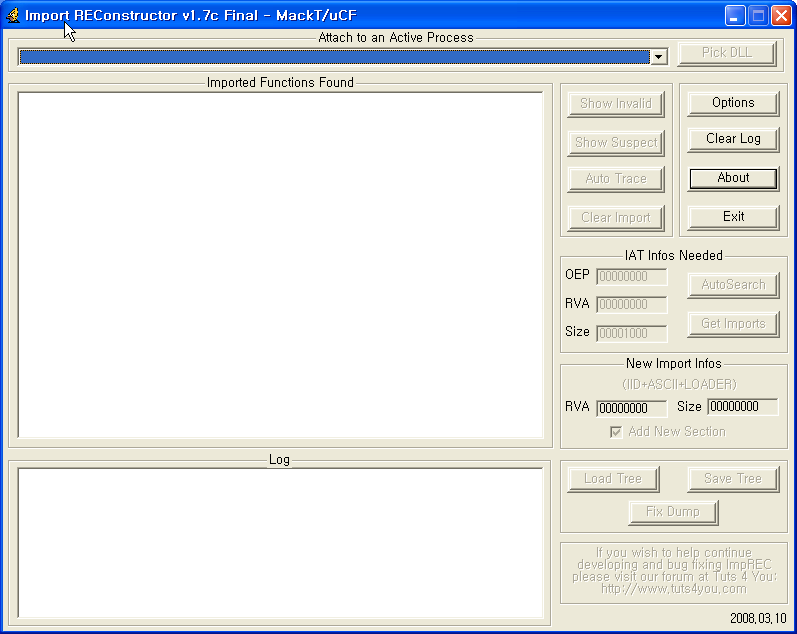Open the Options dialog

tap(733, 103)
